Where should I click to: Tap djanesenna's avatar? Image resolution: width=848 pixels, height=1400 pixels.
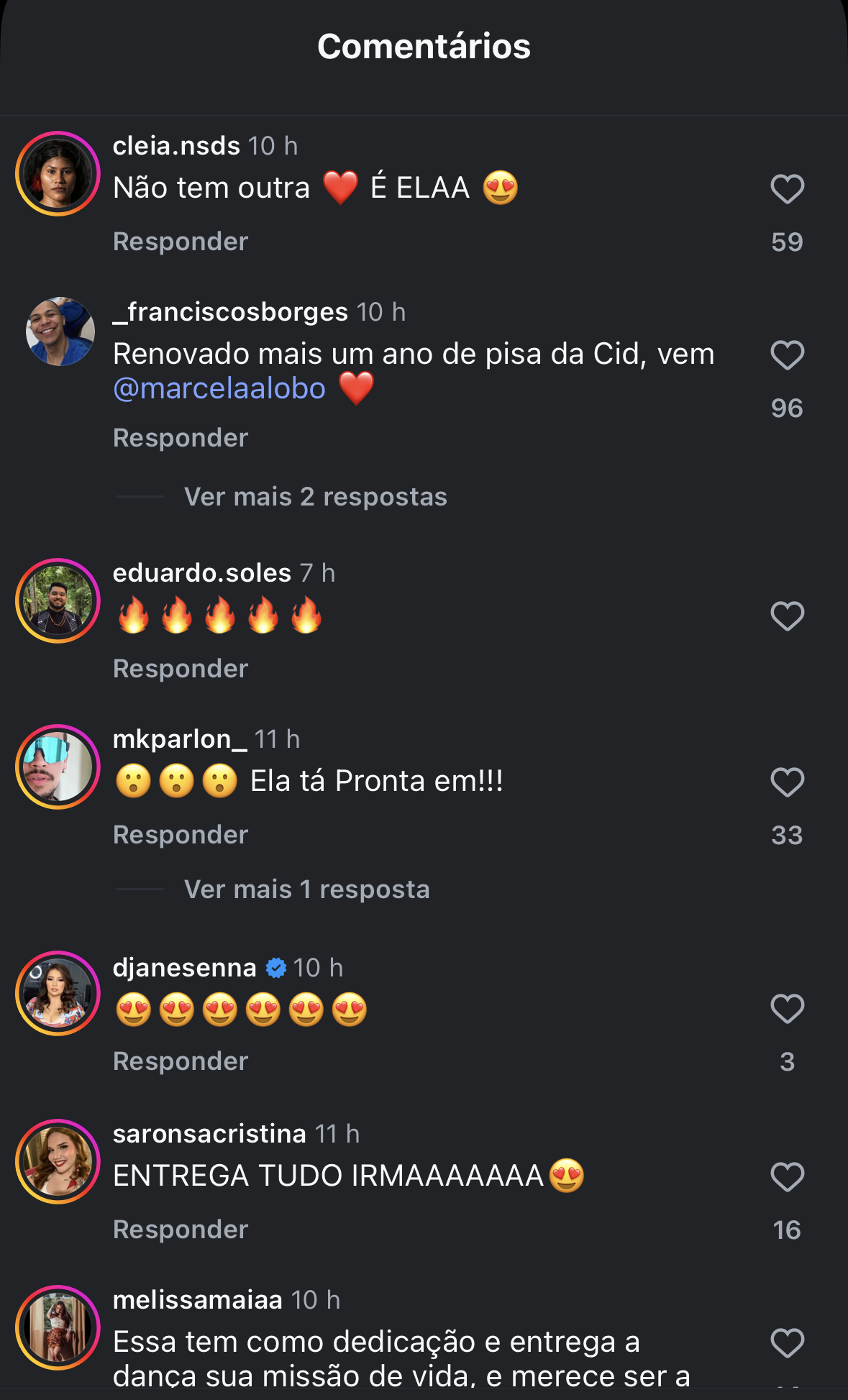coord(58,994)
